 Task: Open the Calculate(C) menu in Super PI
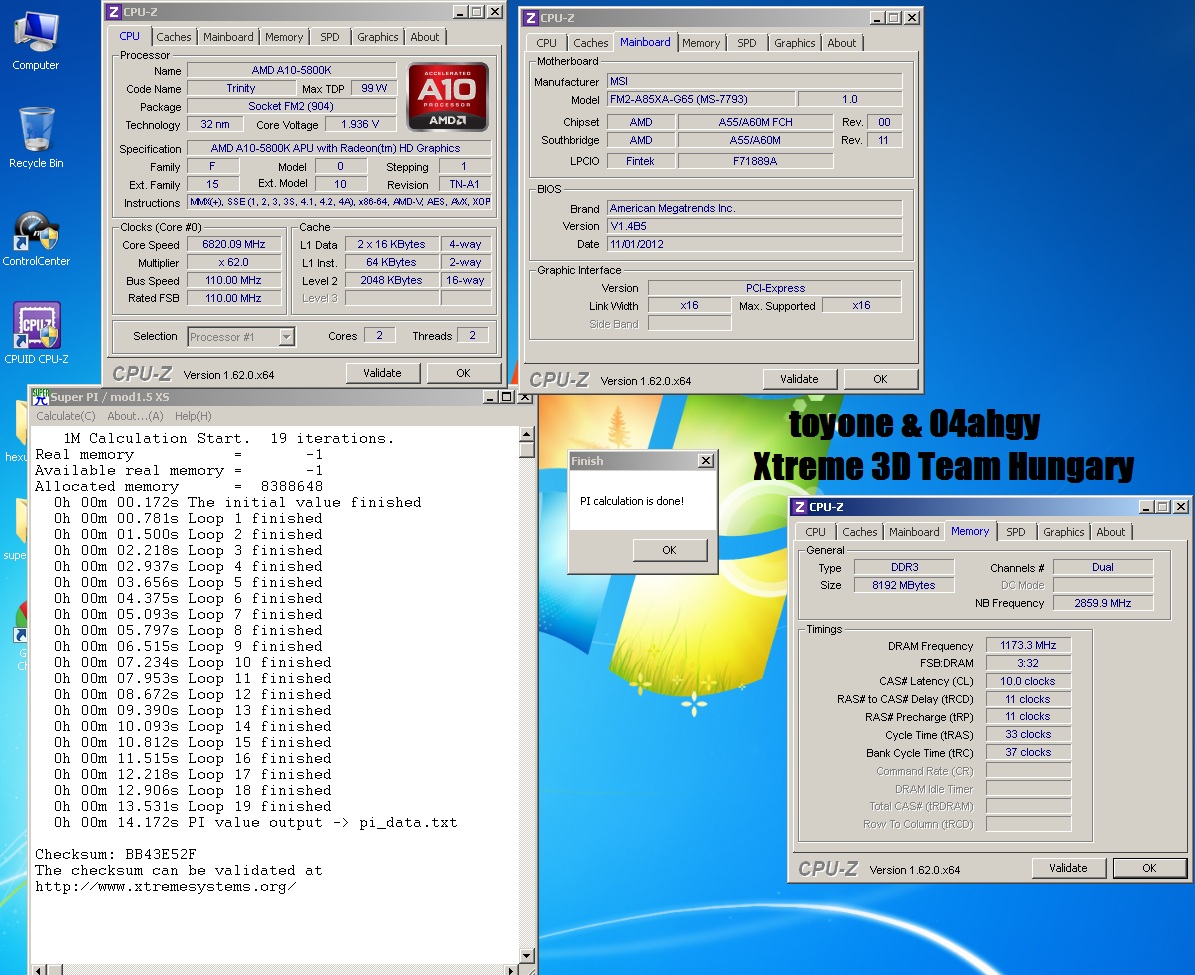pos(66,416)
